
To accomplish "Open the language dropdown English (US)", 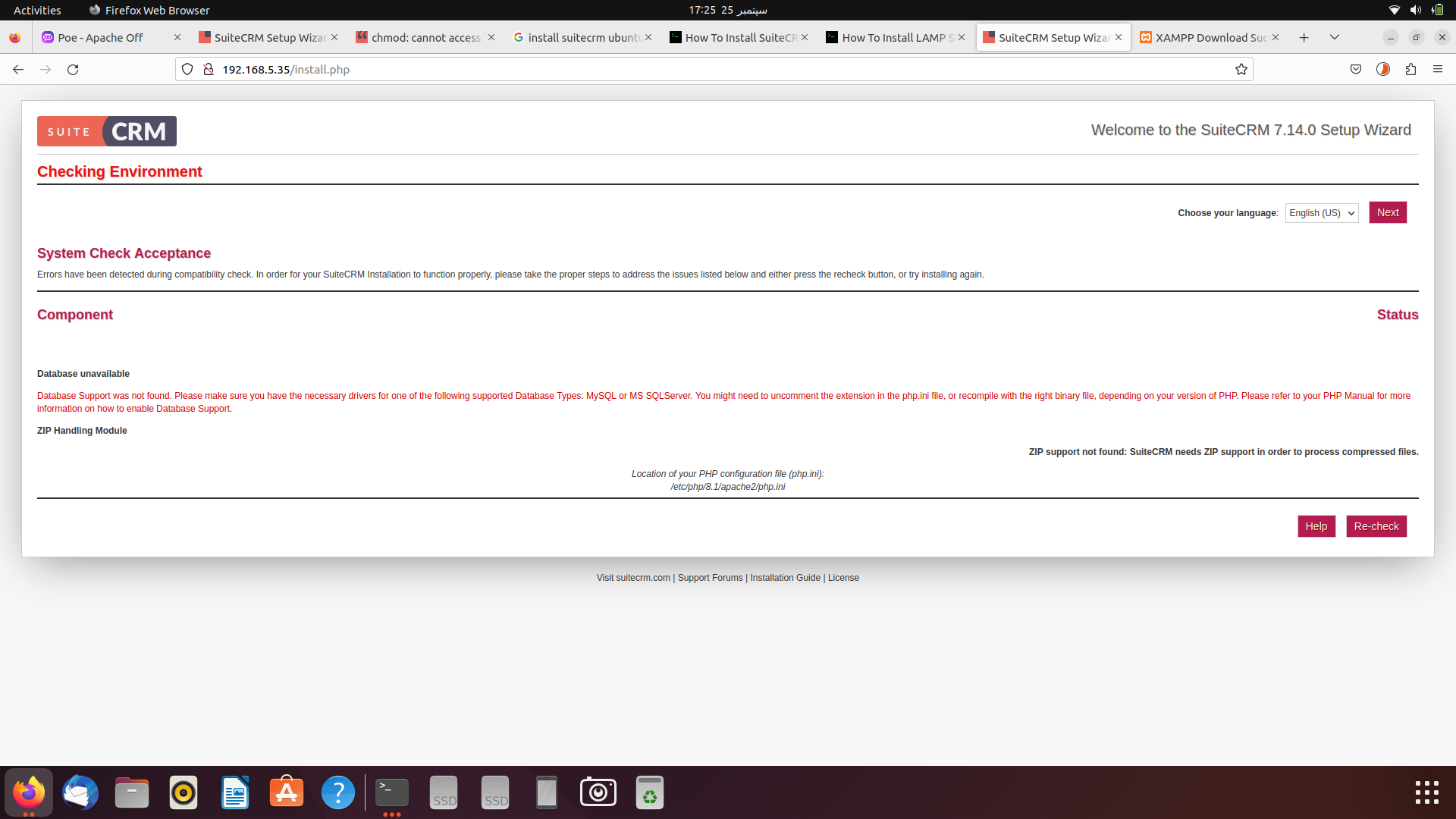I will click(1322, 213).
